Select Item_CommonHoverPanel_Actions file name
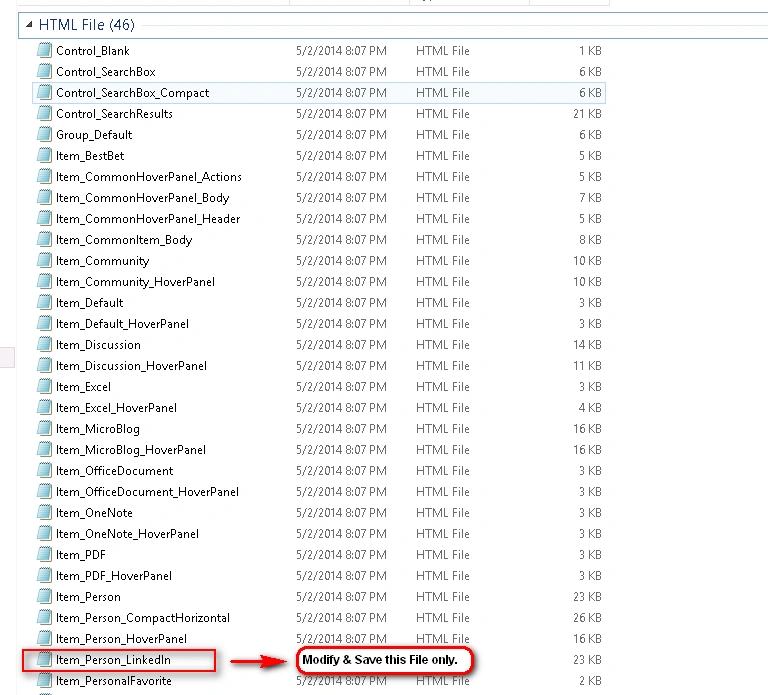This screenshot has width=768, height=695. point(149,177)
